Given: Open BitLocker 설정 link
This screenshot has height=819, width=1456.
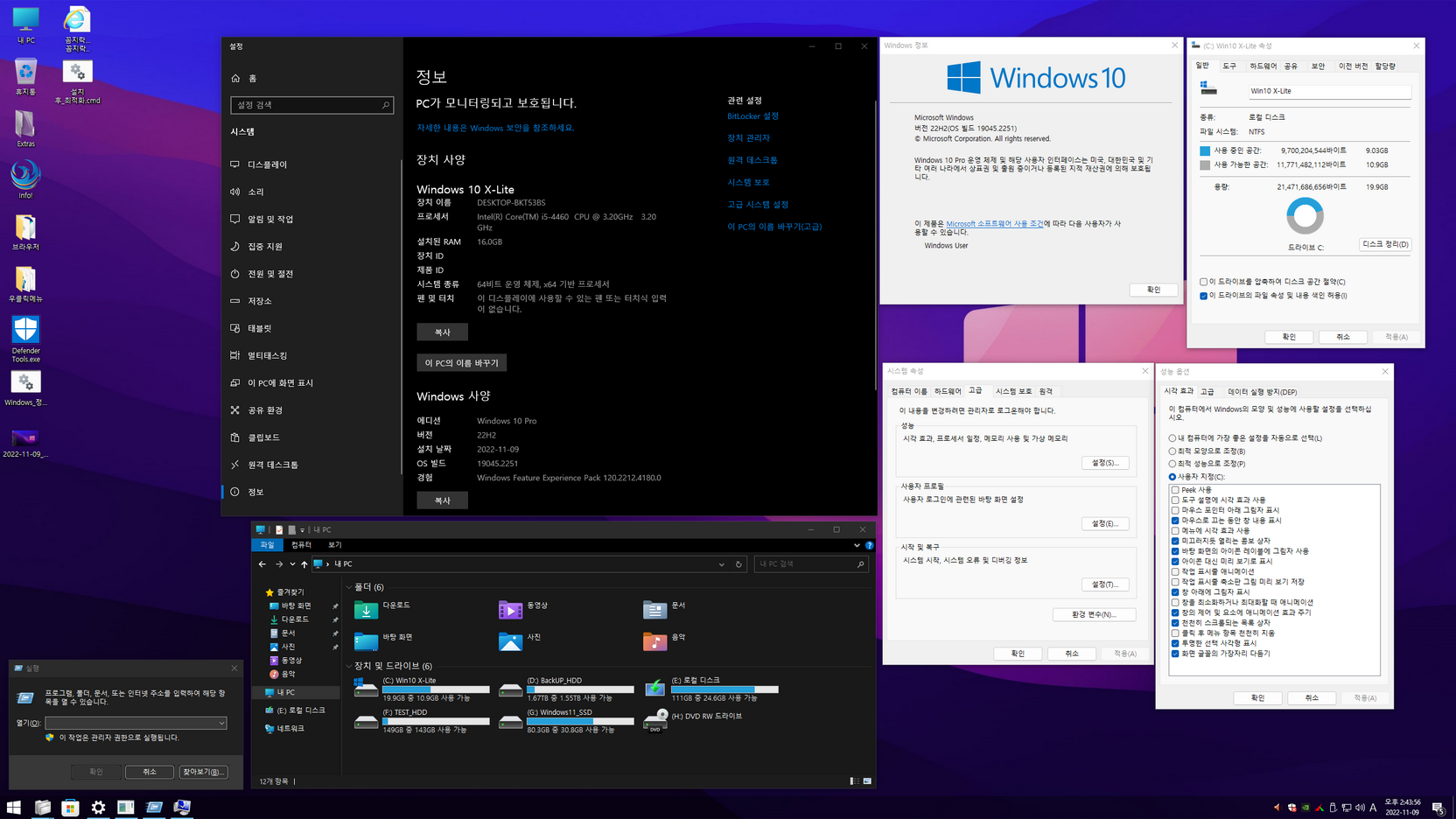Looking at the screenshot, I should 752,116.
